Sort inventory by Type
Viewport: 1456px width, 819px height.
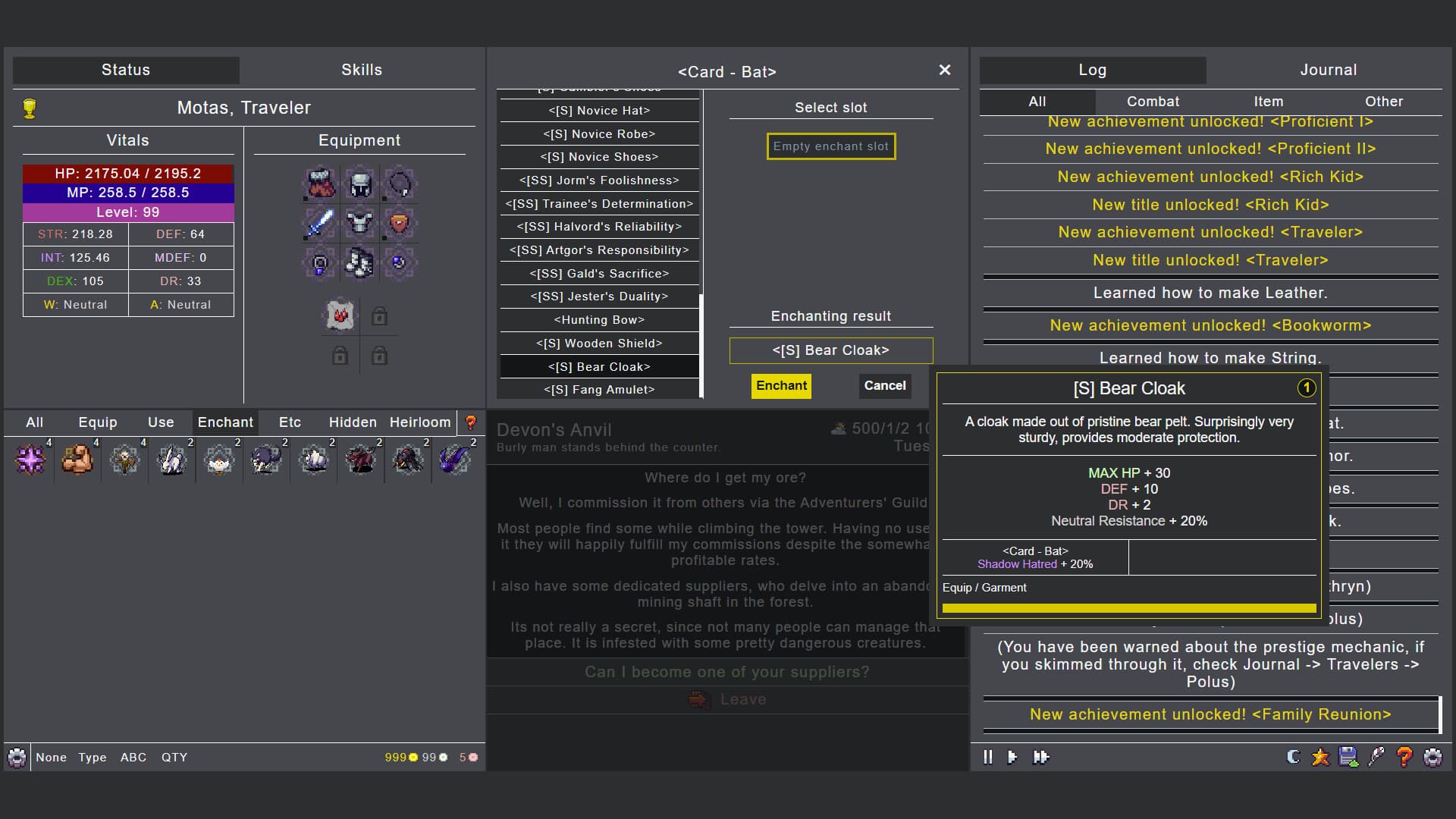click(92, 757)
